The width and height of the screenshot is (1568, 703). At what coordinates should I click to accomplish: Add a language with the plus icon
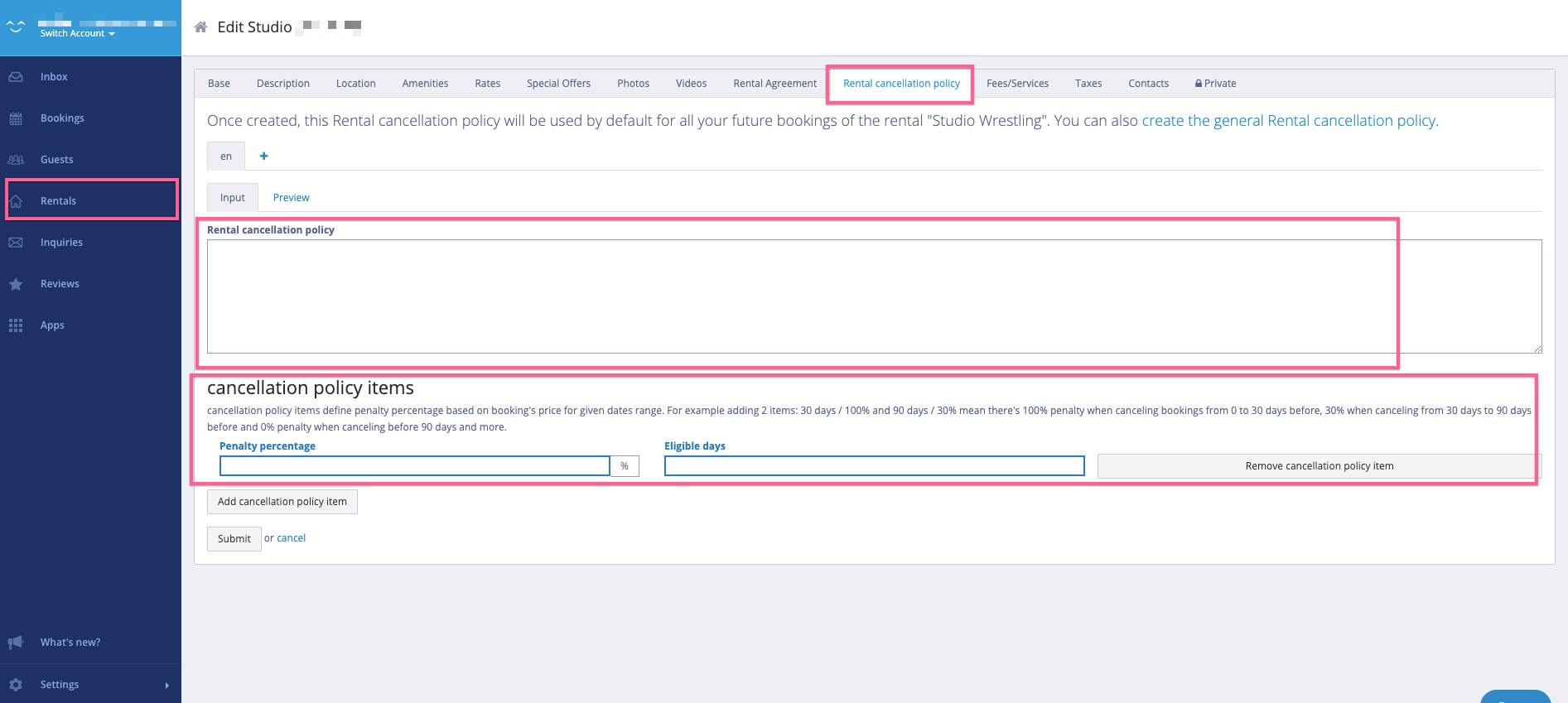263,156
